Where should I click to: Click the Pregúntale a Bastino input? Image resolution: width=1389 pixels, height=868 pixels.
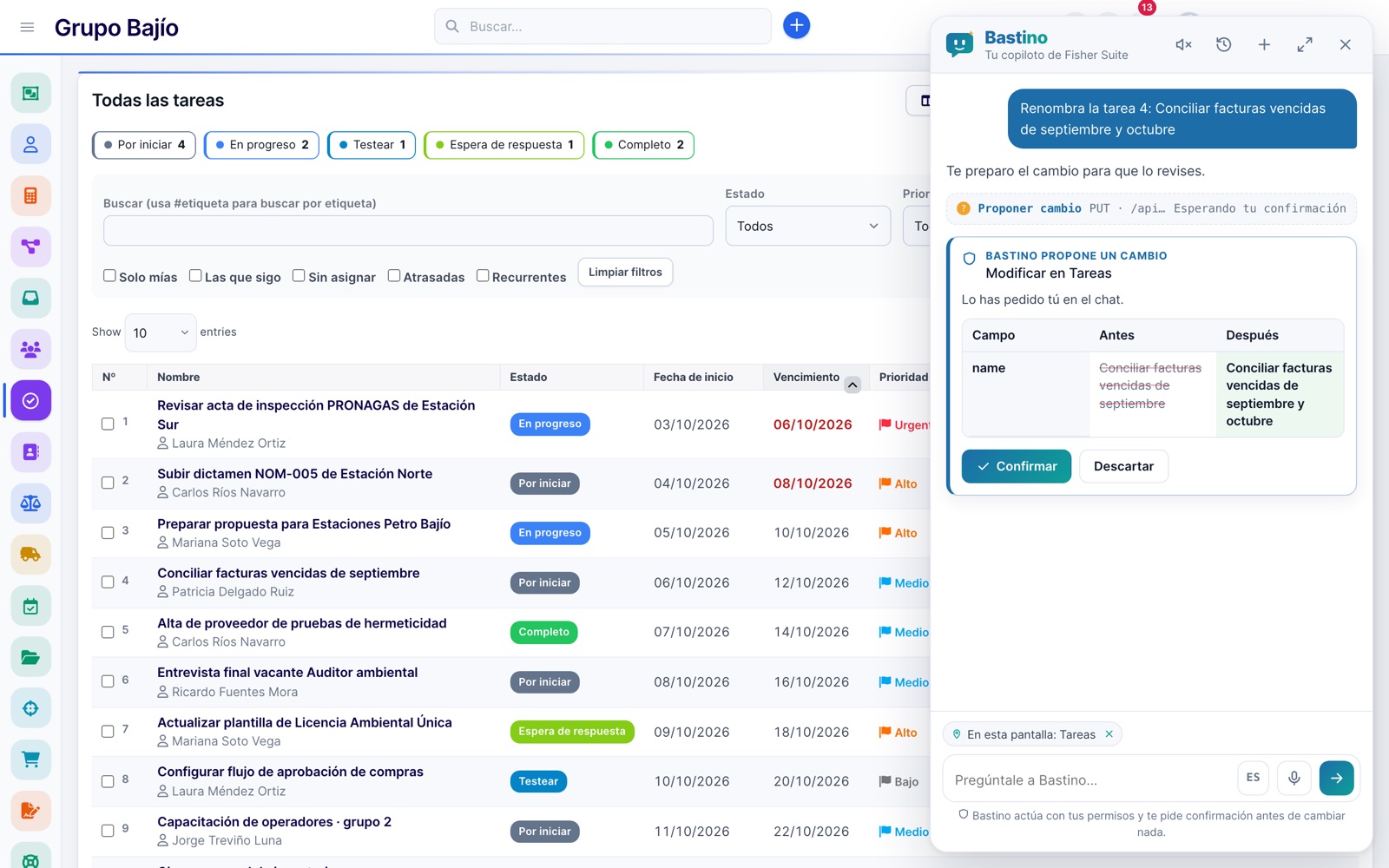(1090, 779)
